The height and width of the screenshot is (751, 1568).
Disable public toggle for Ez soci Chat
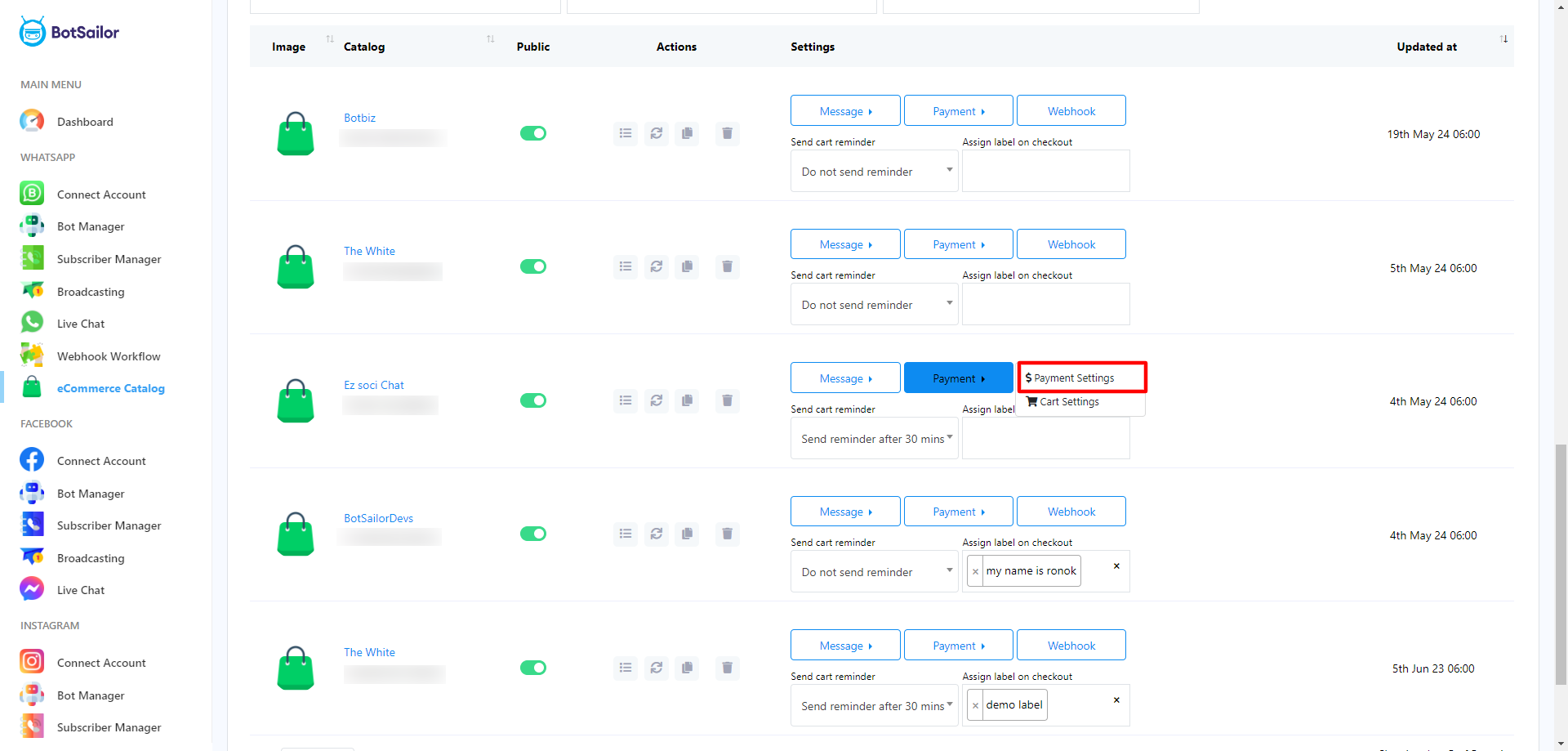[533, 400]
